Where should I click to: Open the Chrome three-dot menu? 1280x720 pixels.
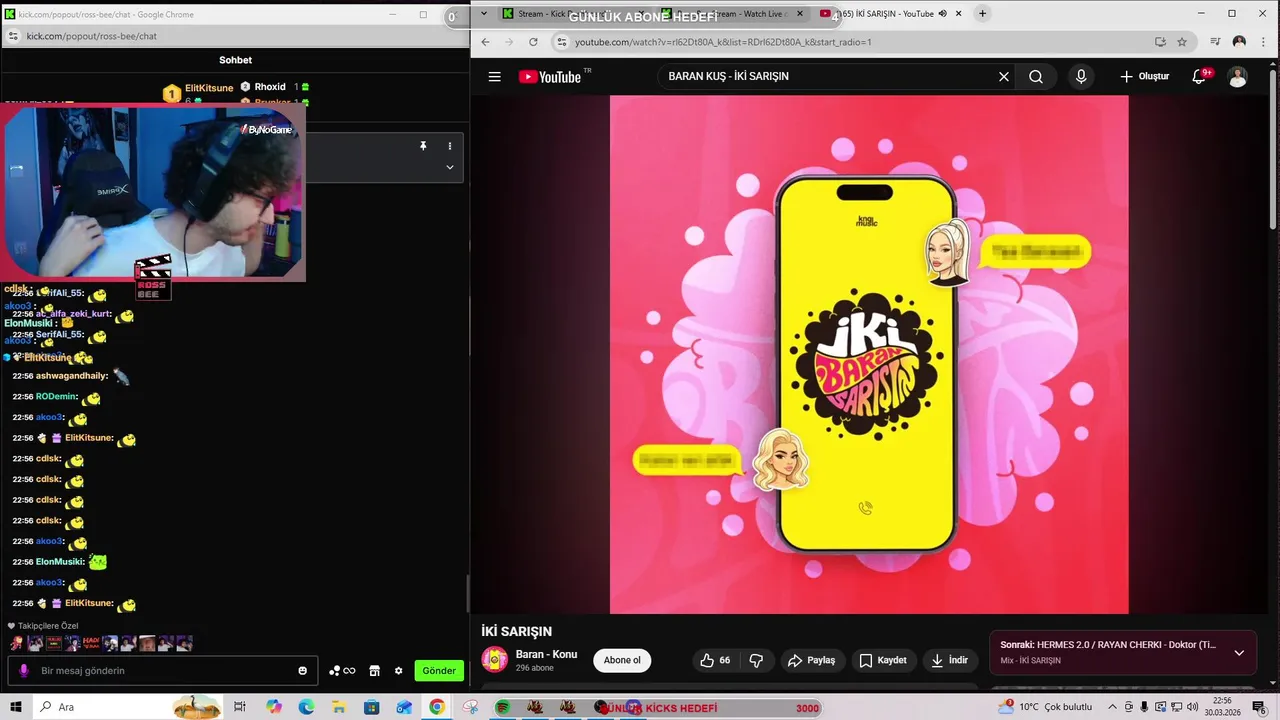[x=1263, y=42]
